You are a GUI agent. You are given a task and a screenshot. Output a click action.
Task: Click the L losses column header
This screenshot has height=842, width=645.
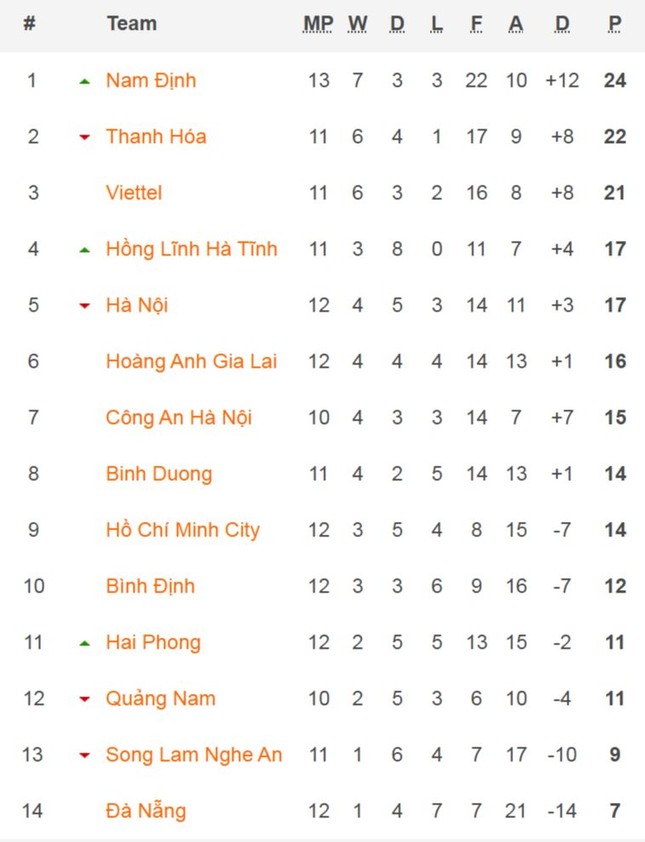[437, 24]
